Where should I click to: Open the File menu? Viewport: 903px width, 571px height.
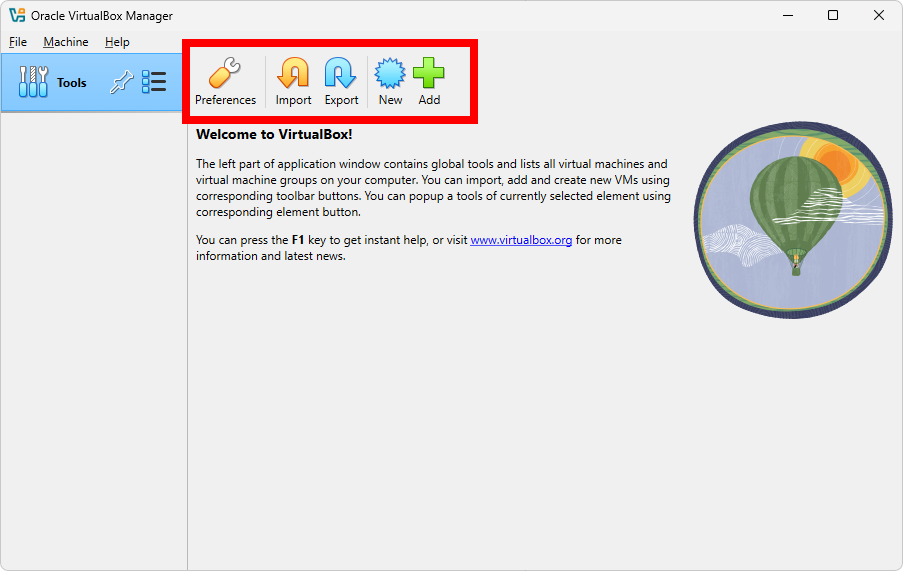click(x=18, y=42)
